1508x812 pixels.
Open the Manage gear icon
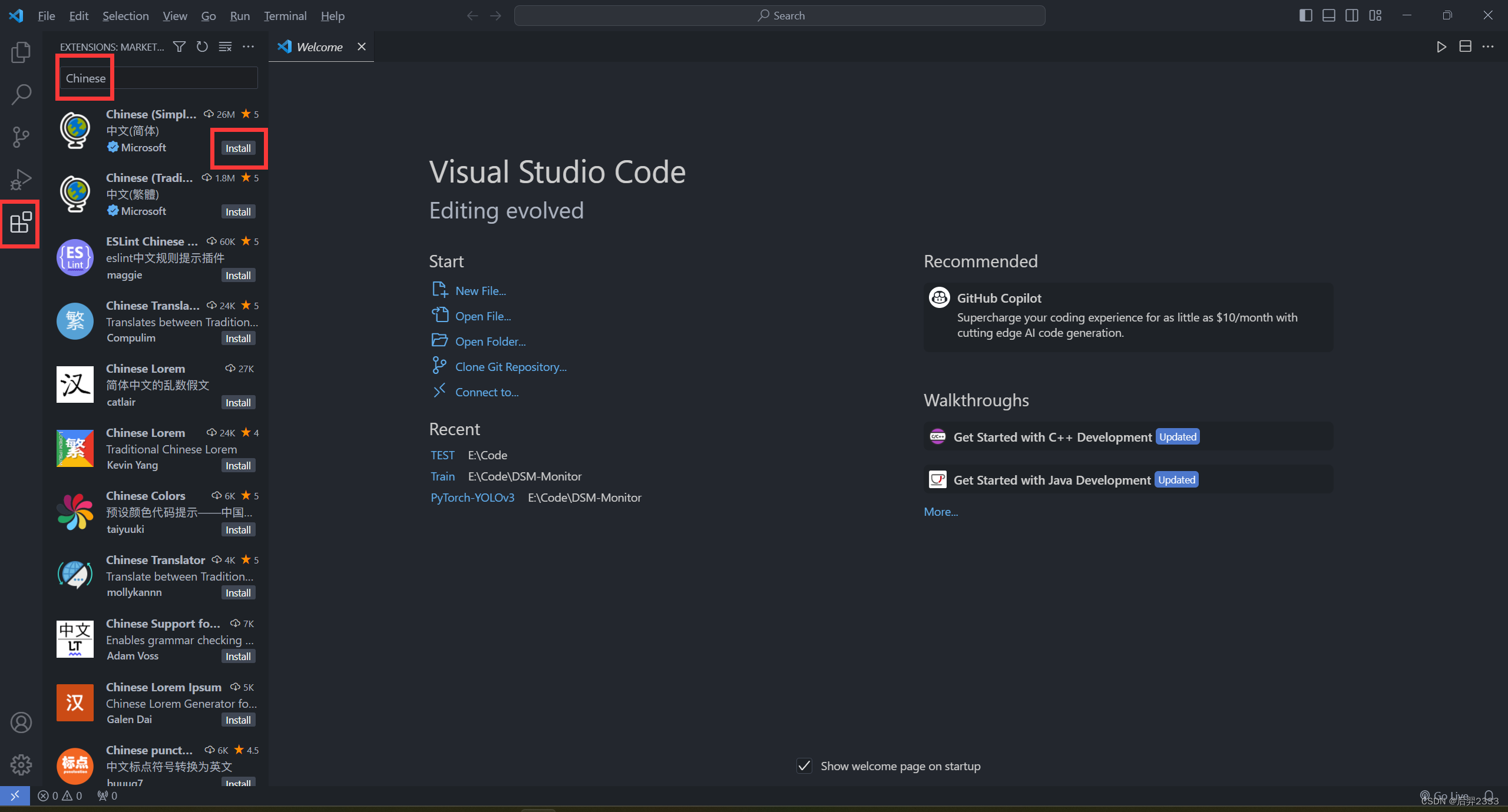pos(21,764)
